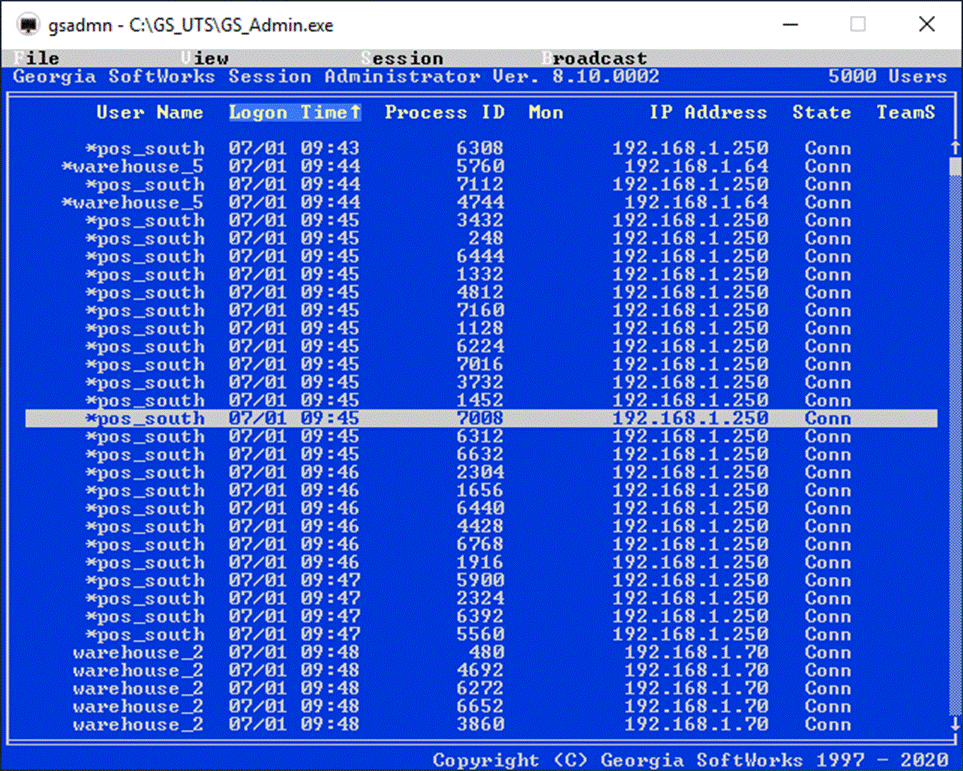Open the Broadcast menu
The image size is (963, 771).
point(595,58)
